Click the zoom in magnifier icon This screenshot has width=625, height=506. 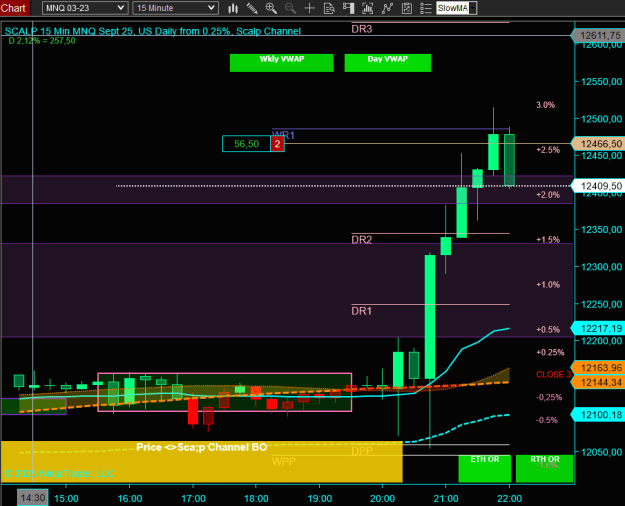pyautogui.click(x=271, y=8)
